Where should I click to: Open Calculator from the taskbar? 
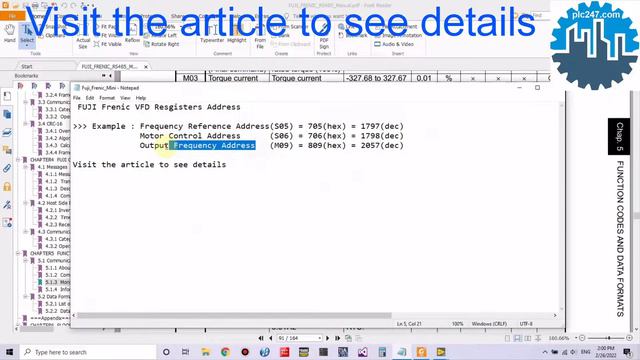point(382,352)
